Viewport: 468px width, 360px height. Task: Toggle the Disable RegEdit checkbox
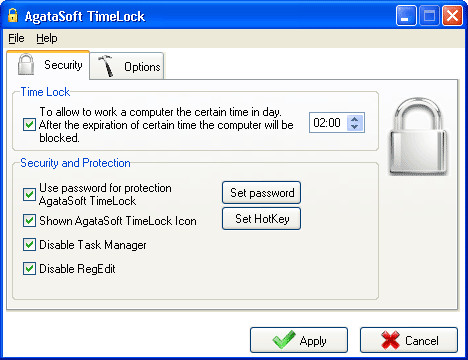(29, 268)
